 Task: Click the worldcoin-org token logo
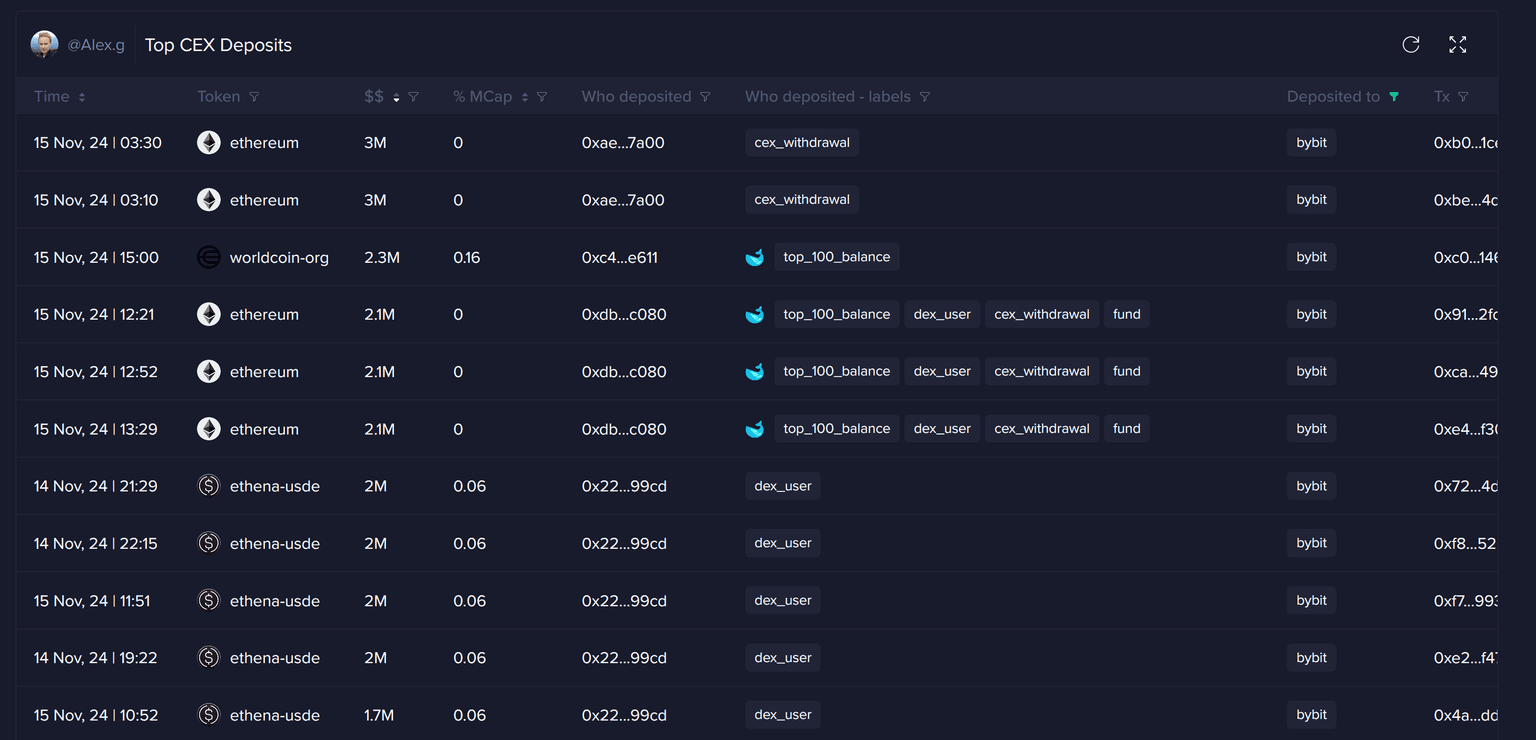[x=208, y=258]
